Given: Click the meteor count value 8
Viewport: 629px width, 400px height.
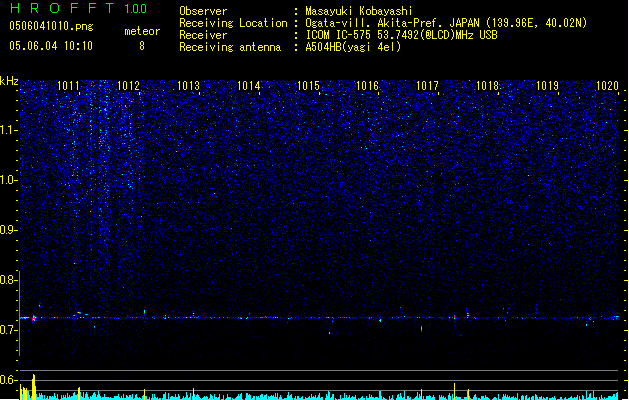Looking at the screenshot, I should point(142,46).
